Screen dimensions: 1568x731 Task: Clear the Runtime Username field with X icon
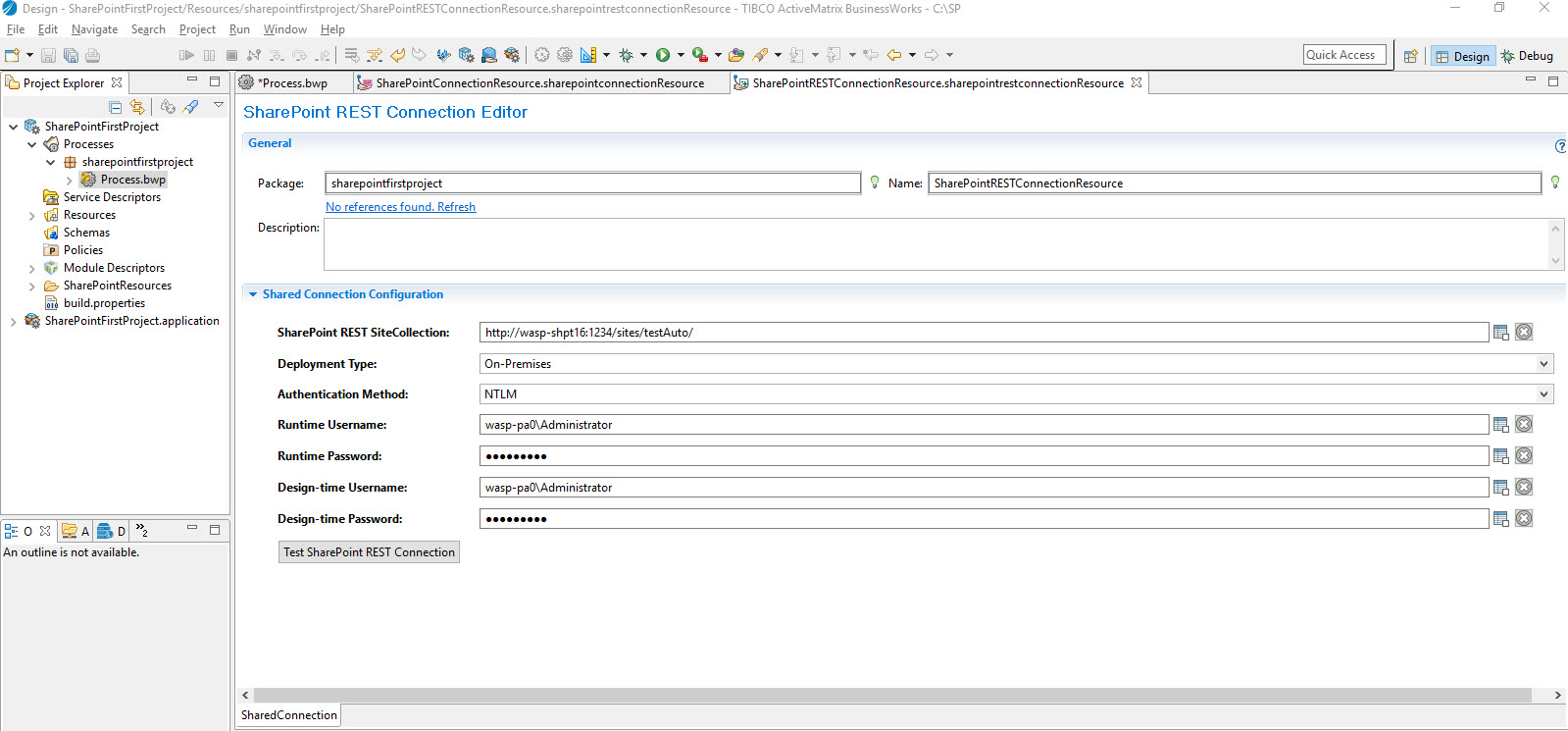pos(1524,424)
